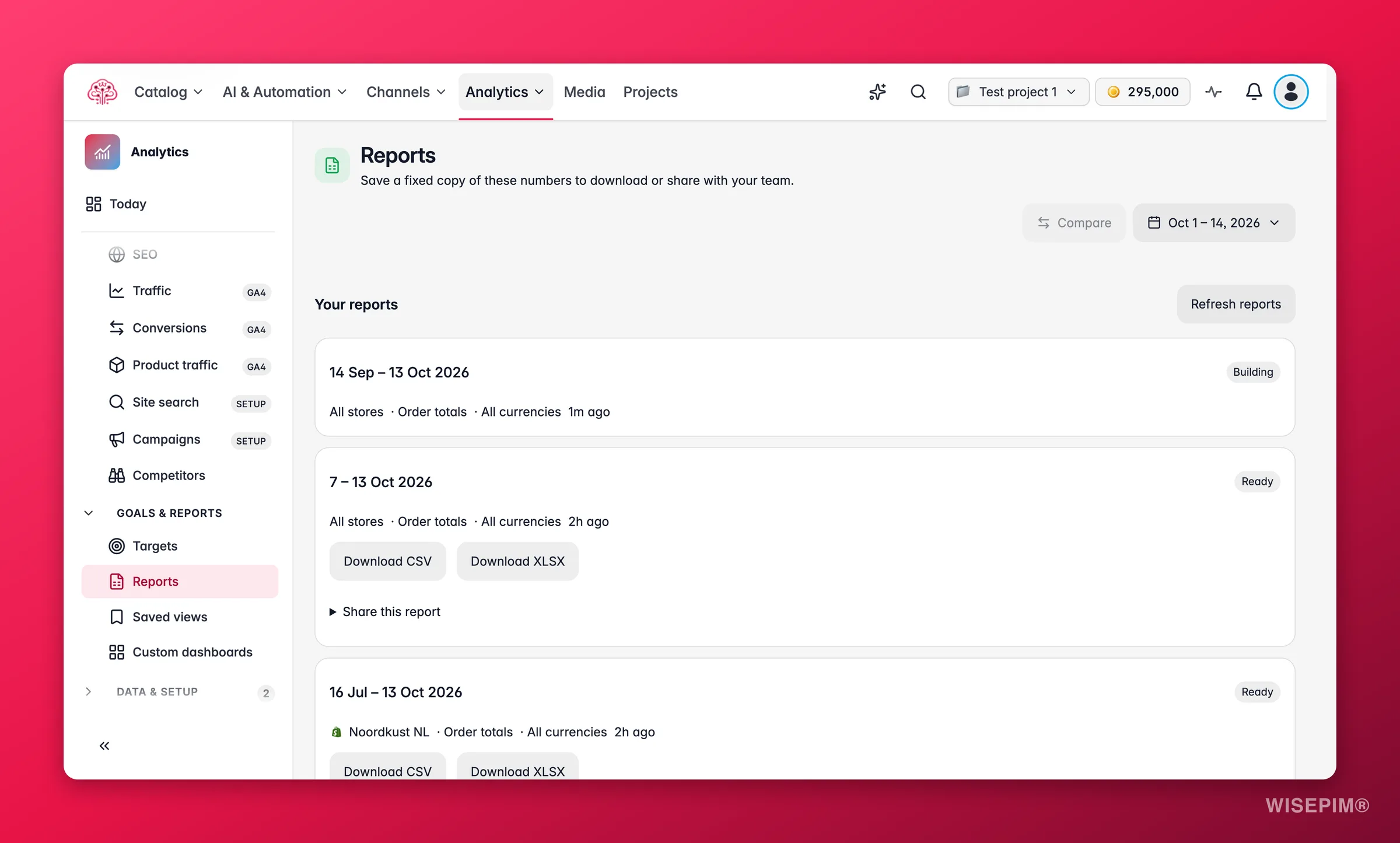The width and height of the screenshot is (1400, 843).
Task: Click the SETUP badge next to Campaigns
Action: pyautogui.click(x=251, y=441)
